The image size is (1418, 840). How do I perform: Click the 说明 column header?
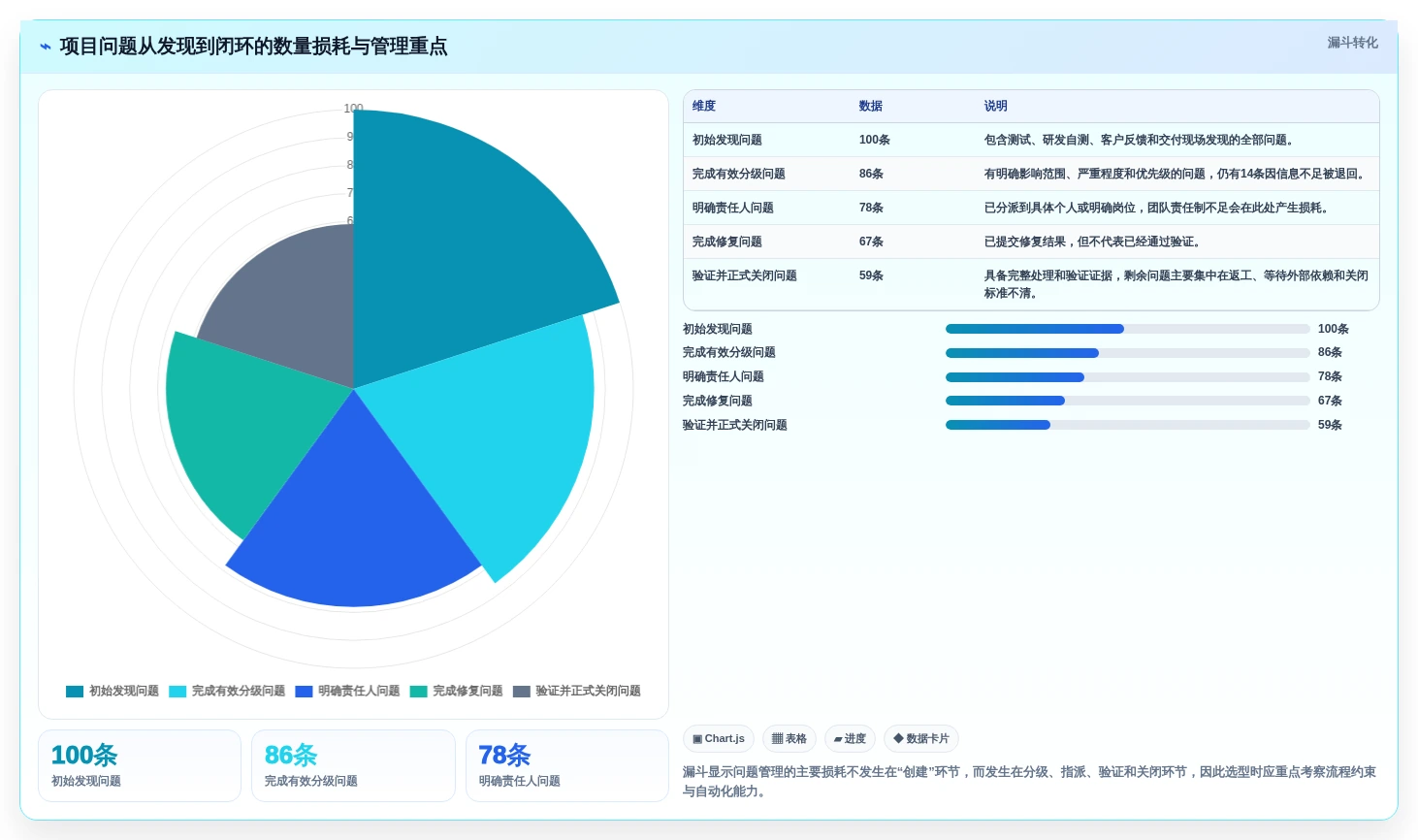[996, 106]
